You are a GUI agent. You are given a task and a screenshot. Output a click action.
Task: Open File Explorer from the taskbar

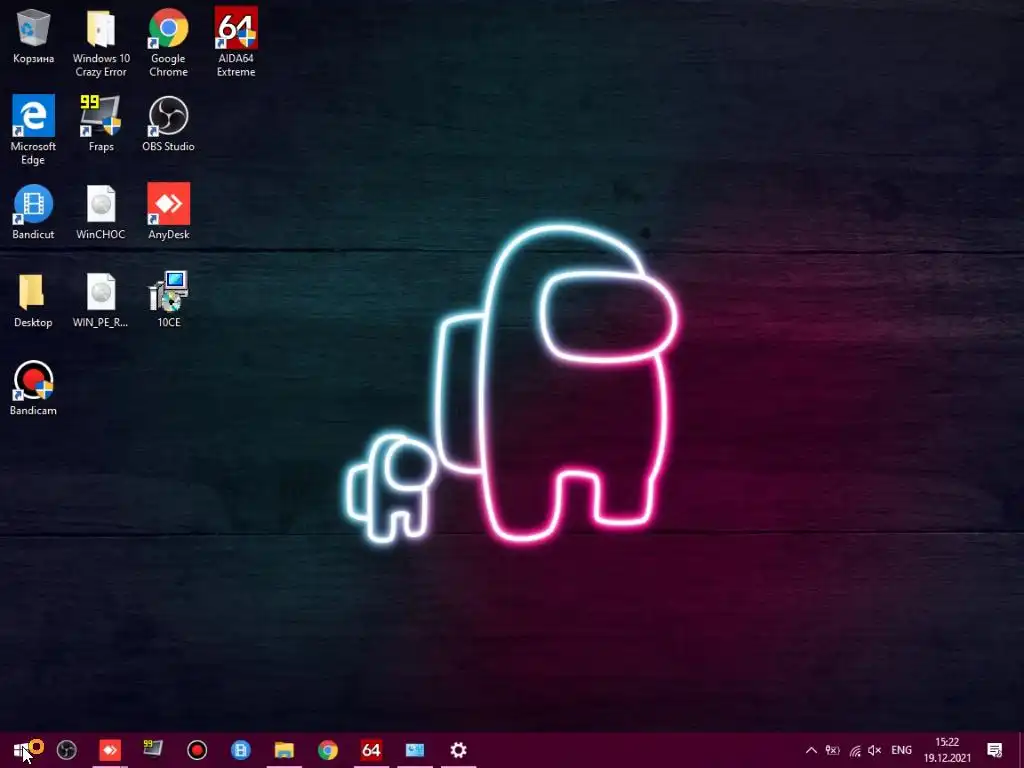point(284,750)
